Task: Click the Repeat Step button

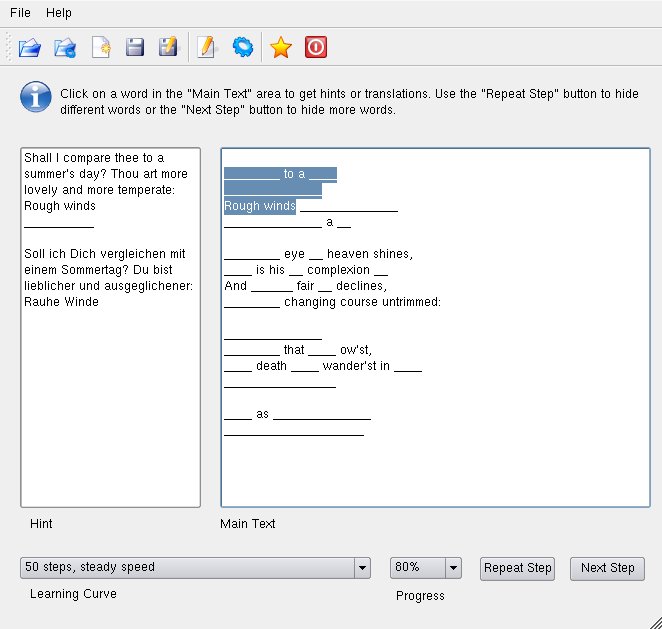Action: coord(517,569)
